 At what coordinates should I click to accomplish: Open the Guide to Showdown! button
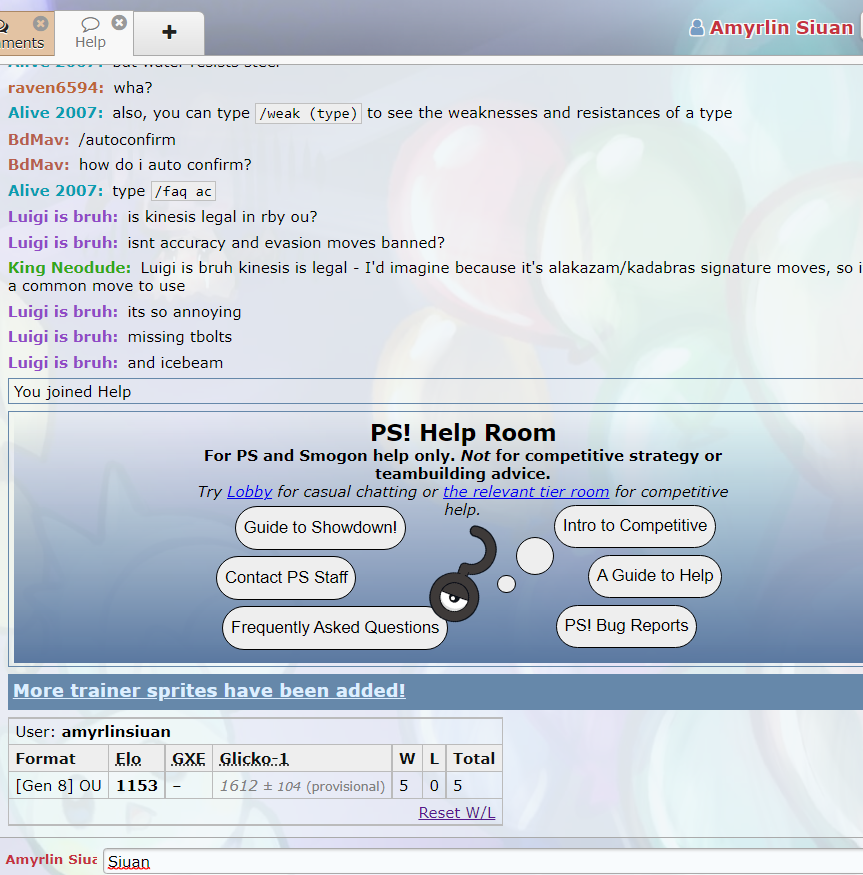pyautogui.click(x=320, y=527)
